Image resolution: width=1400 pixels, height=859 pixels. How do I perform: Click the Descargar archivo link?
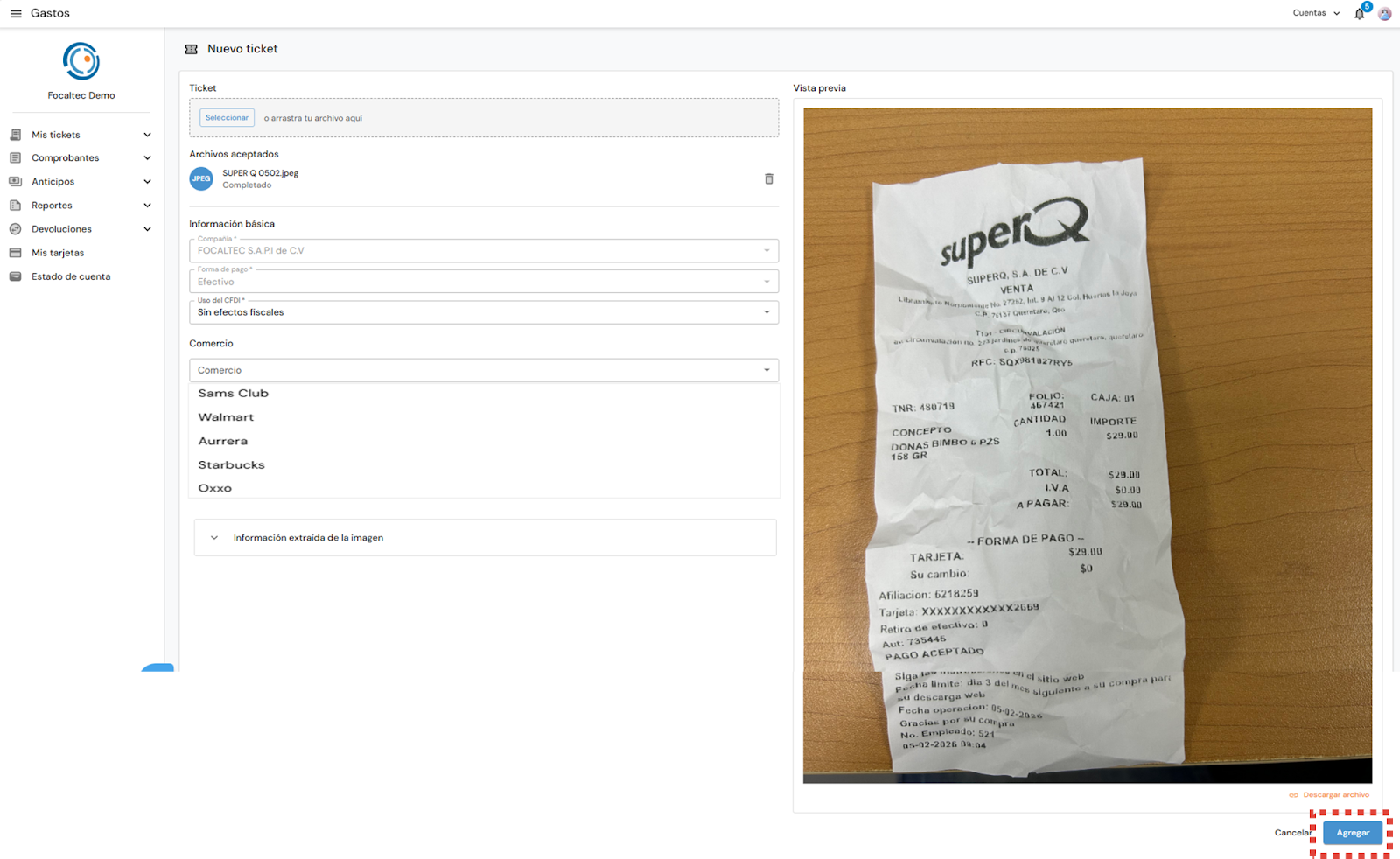[x=1329, y=795]
